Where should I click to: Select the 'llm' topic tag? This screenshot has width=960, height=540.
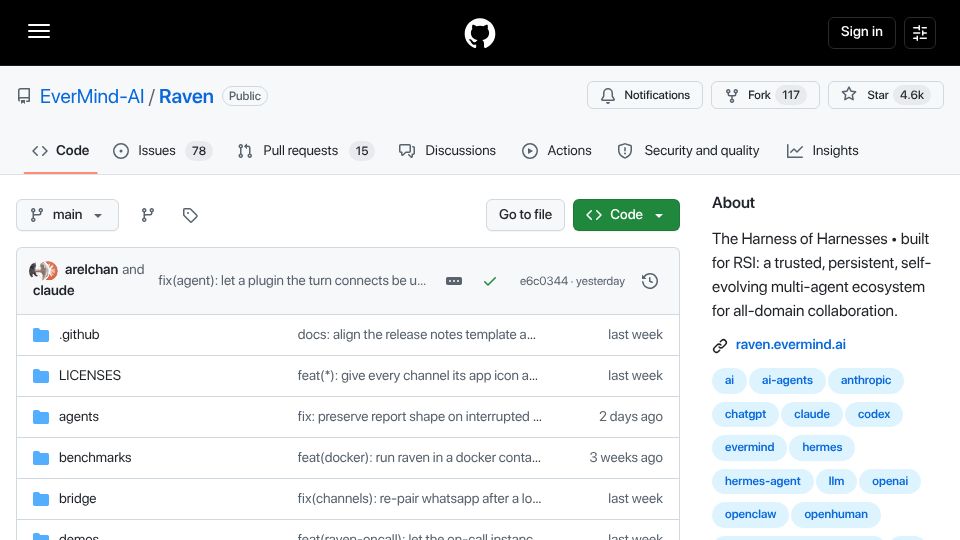point(836,481)
